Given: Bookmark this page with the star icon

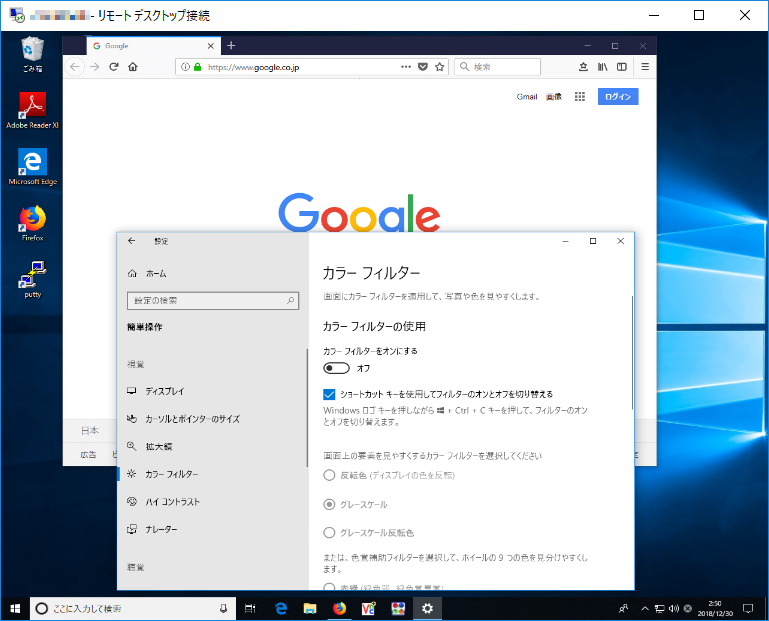Looking at the screenshot, I should tap(439, 67).
